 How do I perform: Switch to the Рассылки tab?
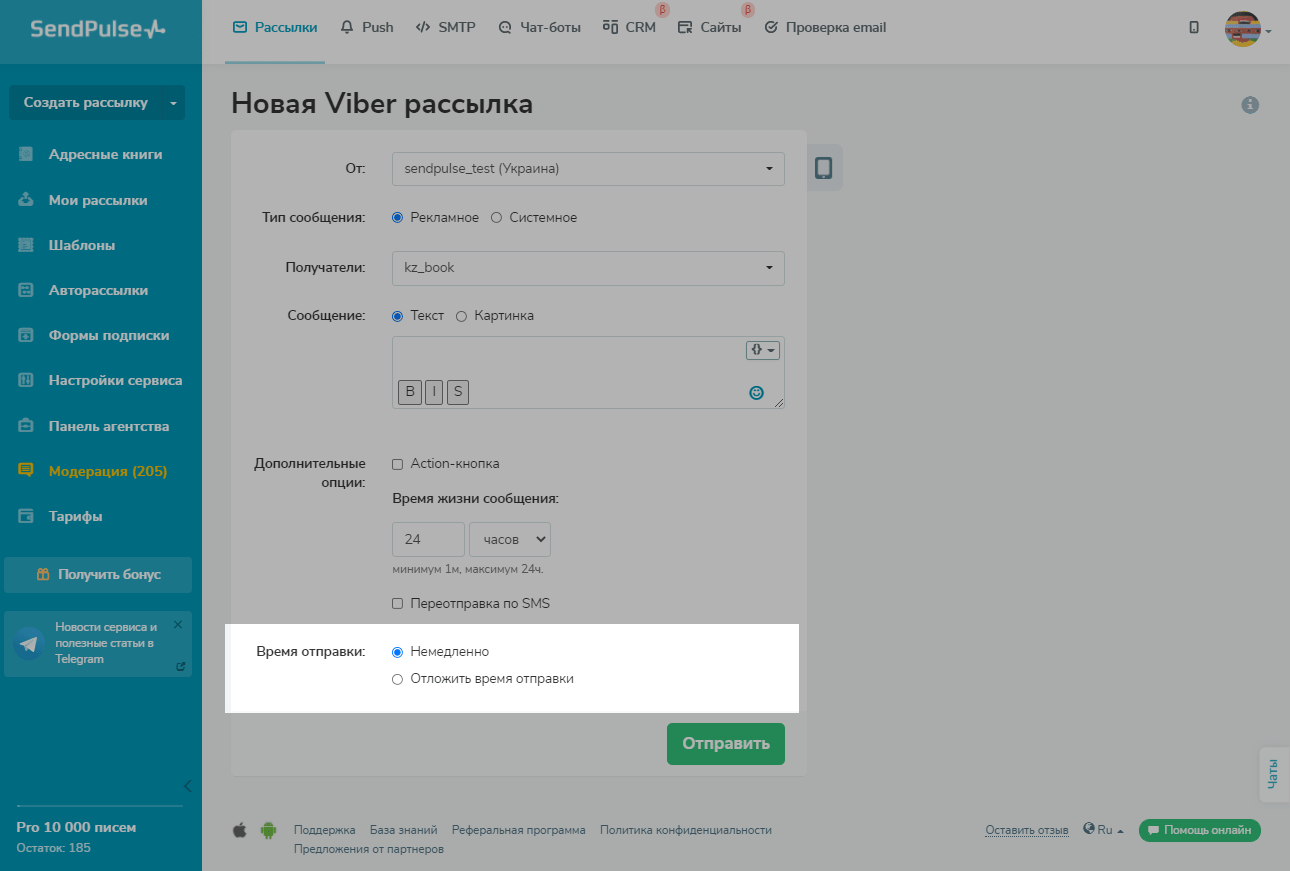click(x=275, y=28)
